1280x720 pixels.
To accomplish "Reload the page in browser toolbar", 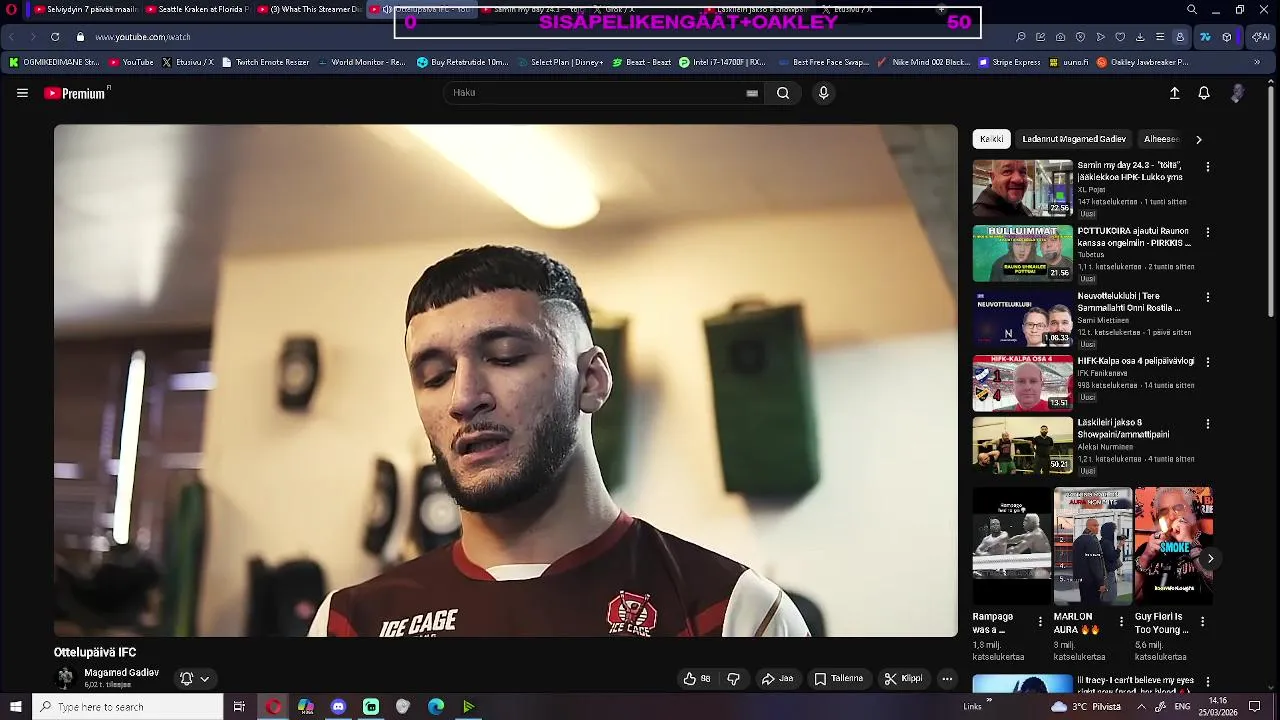I will point(55,37).
